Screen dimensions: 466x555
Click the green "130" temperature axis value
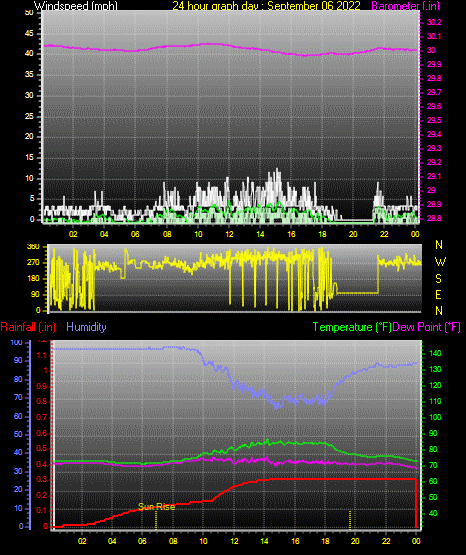(x=435, y=369)
